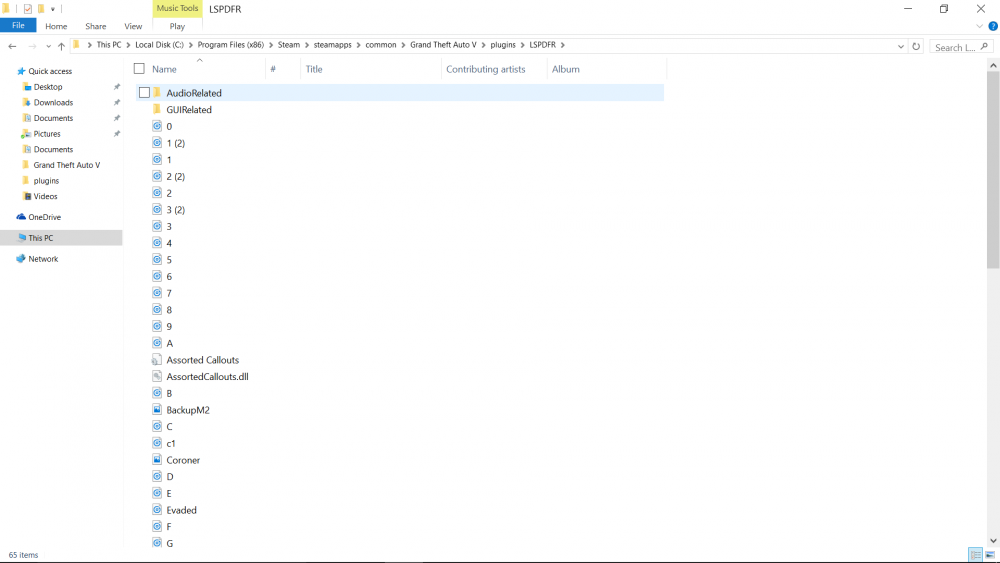This screenshot has height=563, width=1000.
Task: Click the Coroner image file icon
Action: click(x=157, y=459)
